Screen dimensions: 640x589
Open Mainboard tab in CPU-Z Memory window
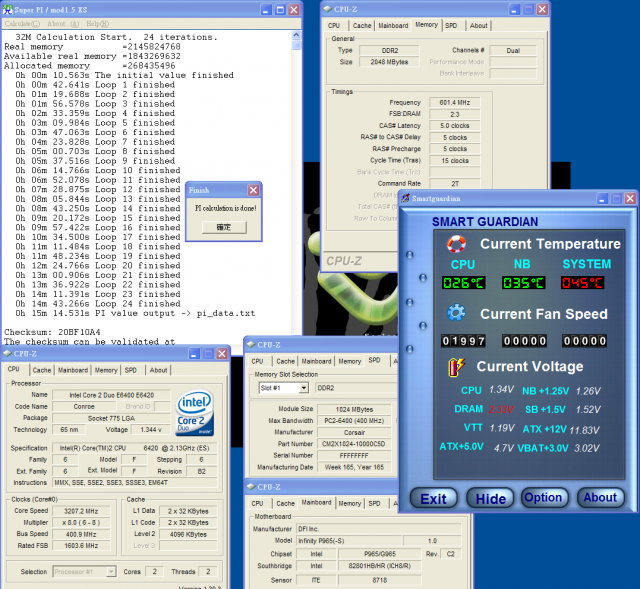click(x=393, y=25)
